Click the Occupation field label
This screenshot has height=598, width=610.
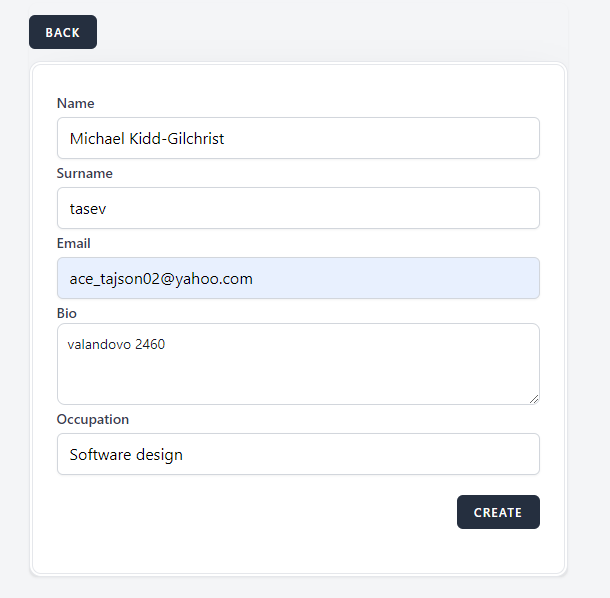(x=93, y=419)
